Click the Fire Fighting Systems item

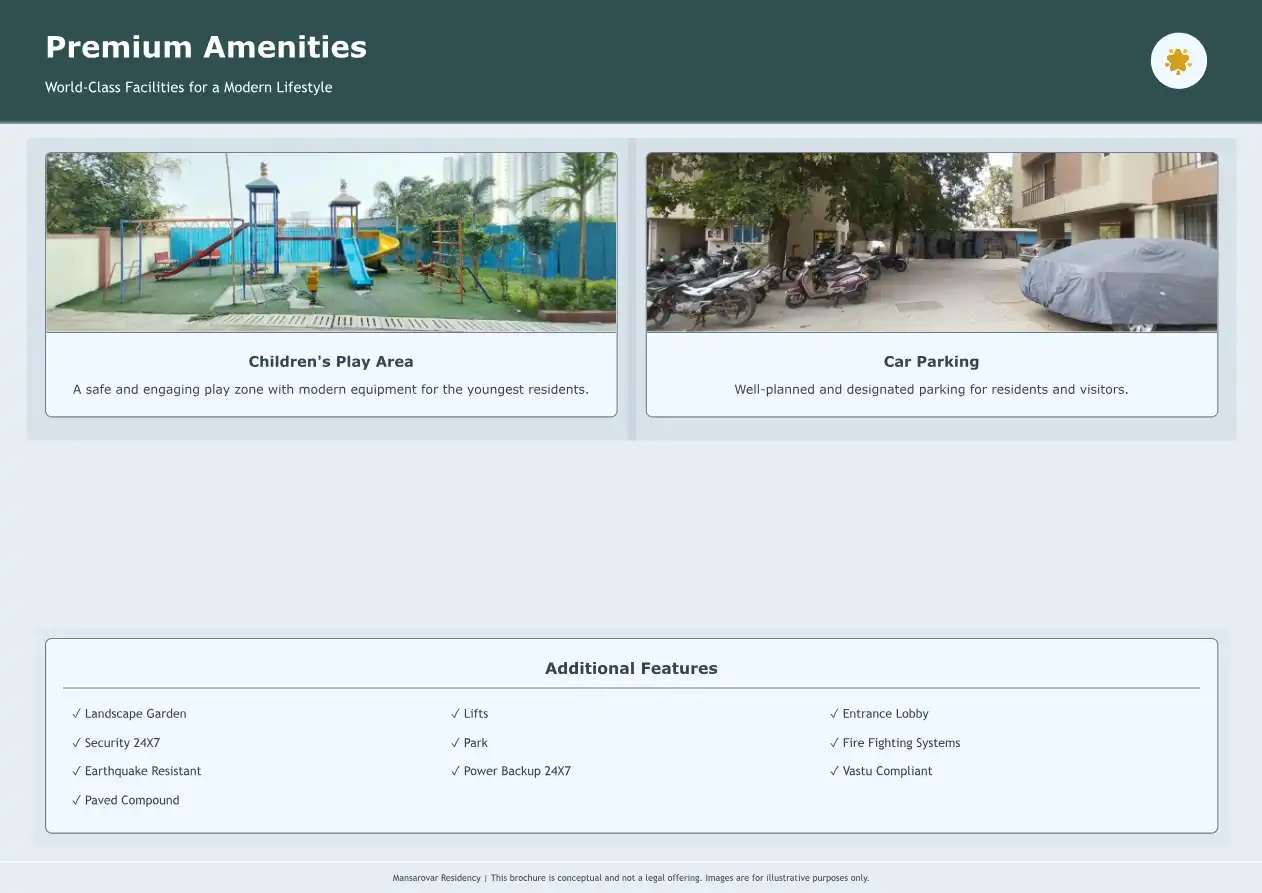coord(895,743)
